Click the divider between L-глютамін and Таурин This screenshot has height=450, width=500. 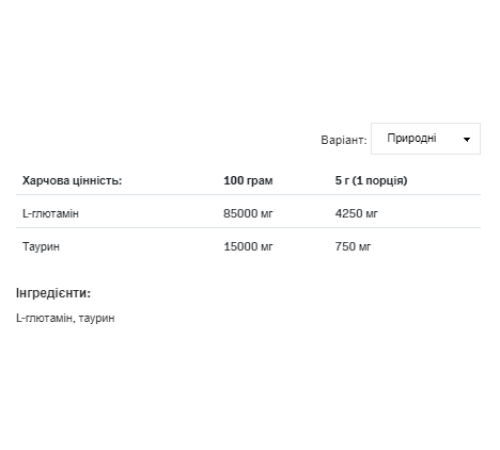click(248, 228)
